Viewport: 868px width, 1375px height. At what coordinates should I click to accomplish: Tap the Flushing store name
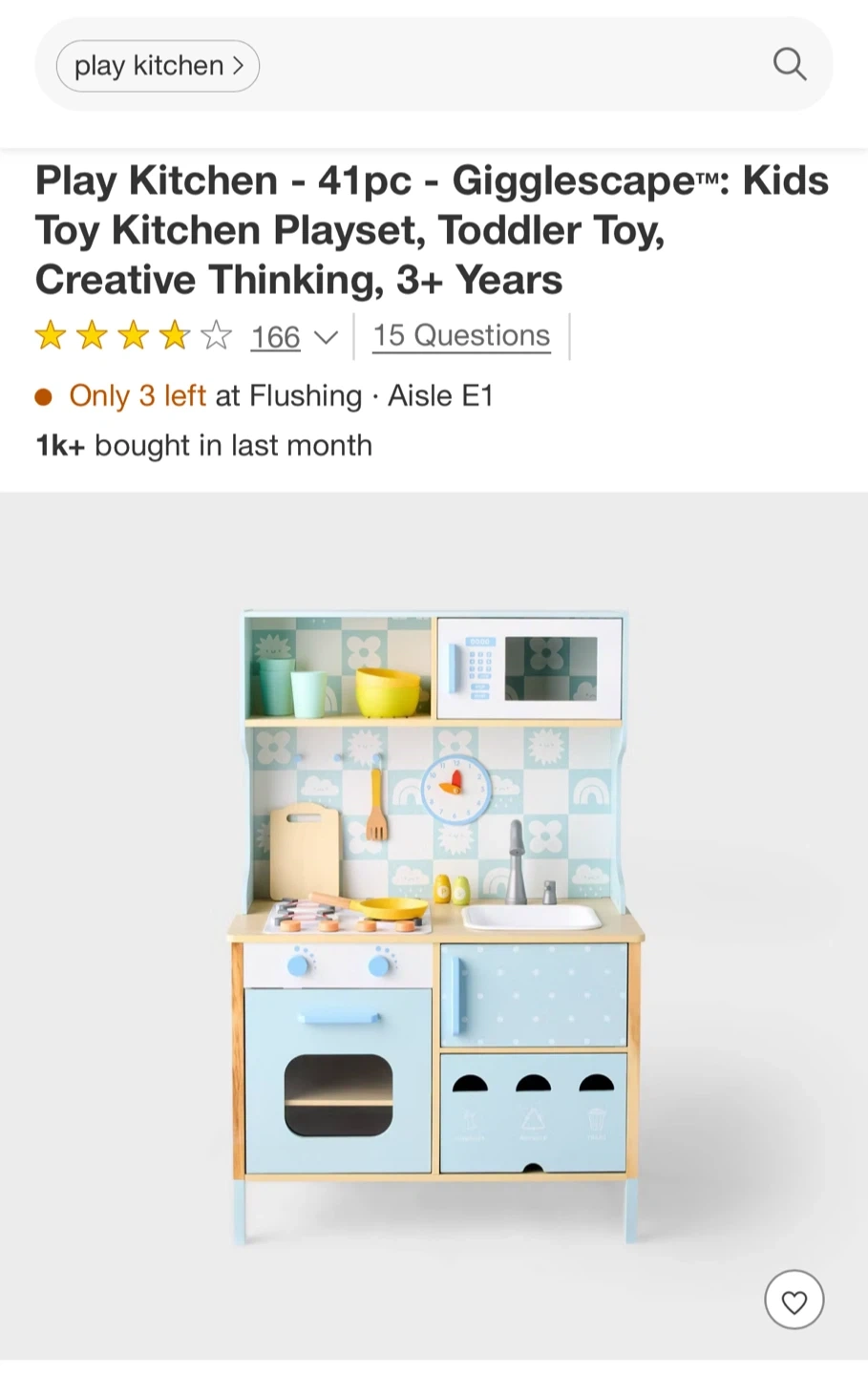pyautogui.click(x=306, y=395)
